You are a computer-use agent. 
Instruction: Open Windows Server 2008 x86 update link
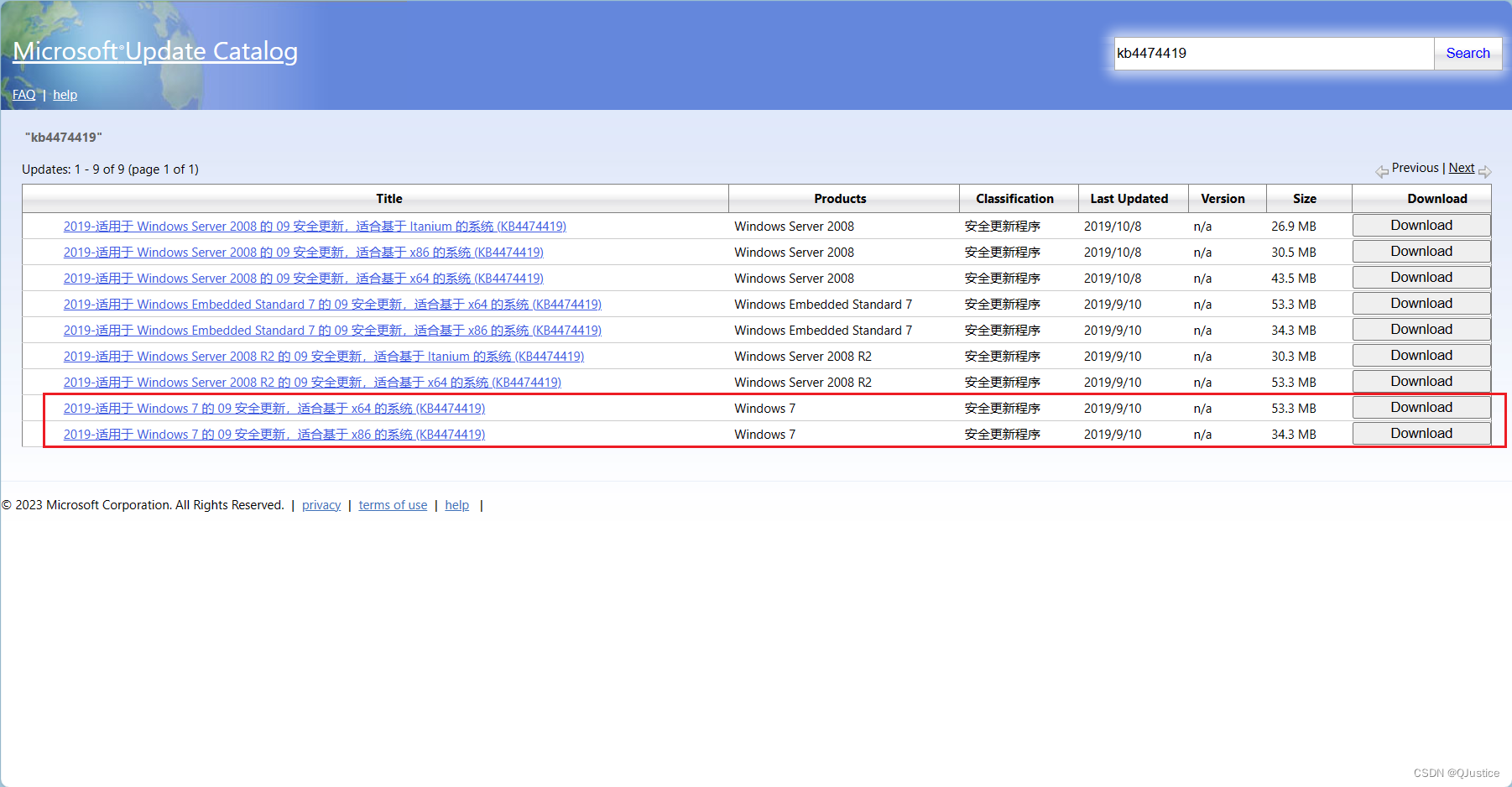tap(304, 253)
